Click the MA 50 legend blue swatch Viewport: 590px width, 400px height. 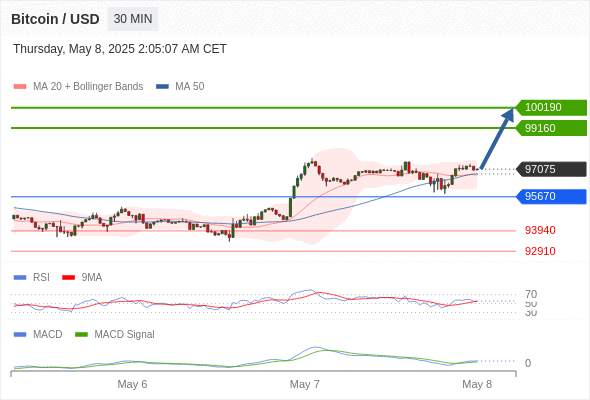(162, 87)
